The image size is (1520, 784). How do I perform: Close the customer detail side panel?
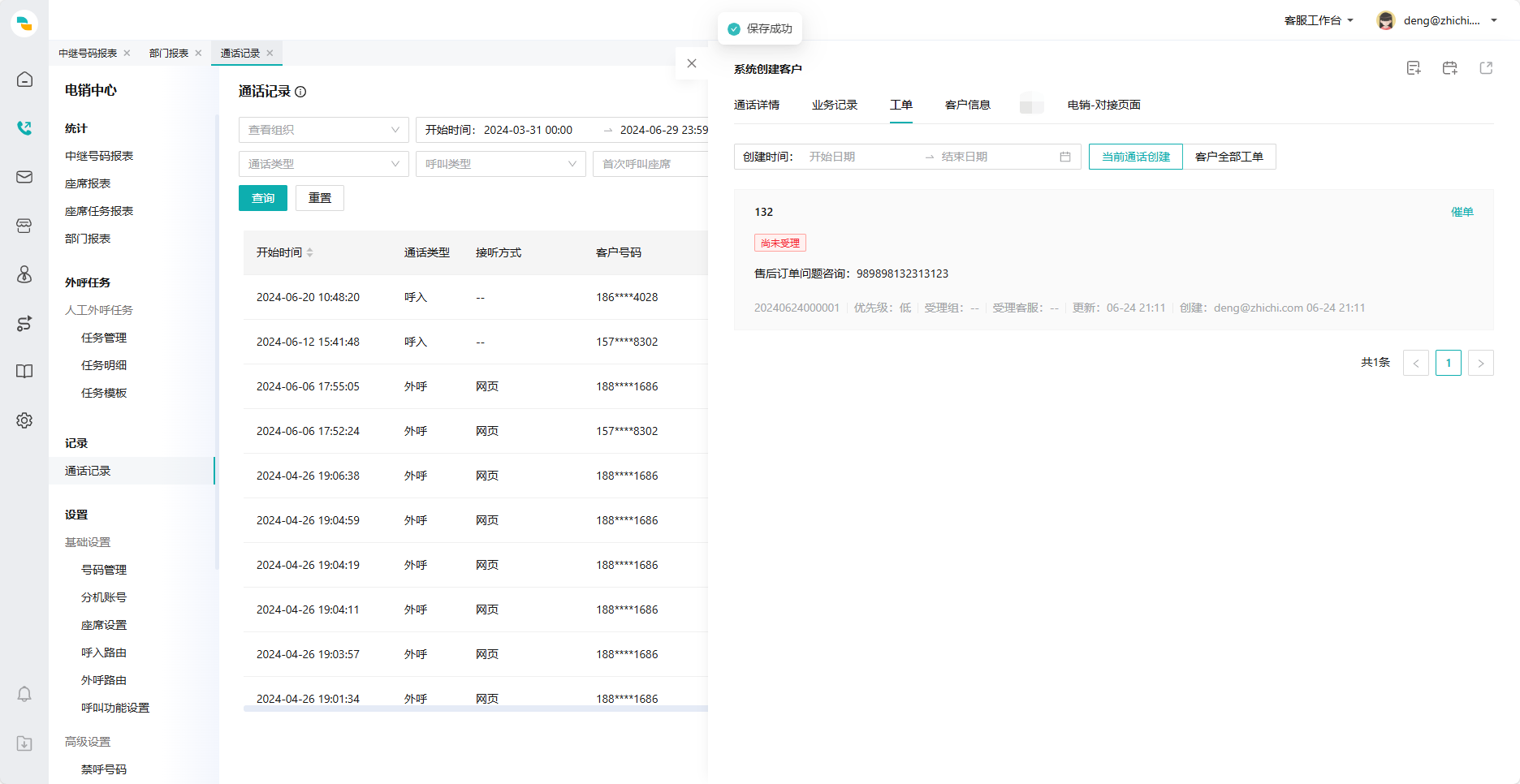pyautogui.click(x=692, y=63)
